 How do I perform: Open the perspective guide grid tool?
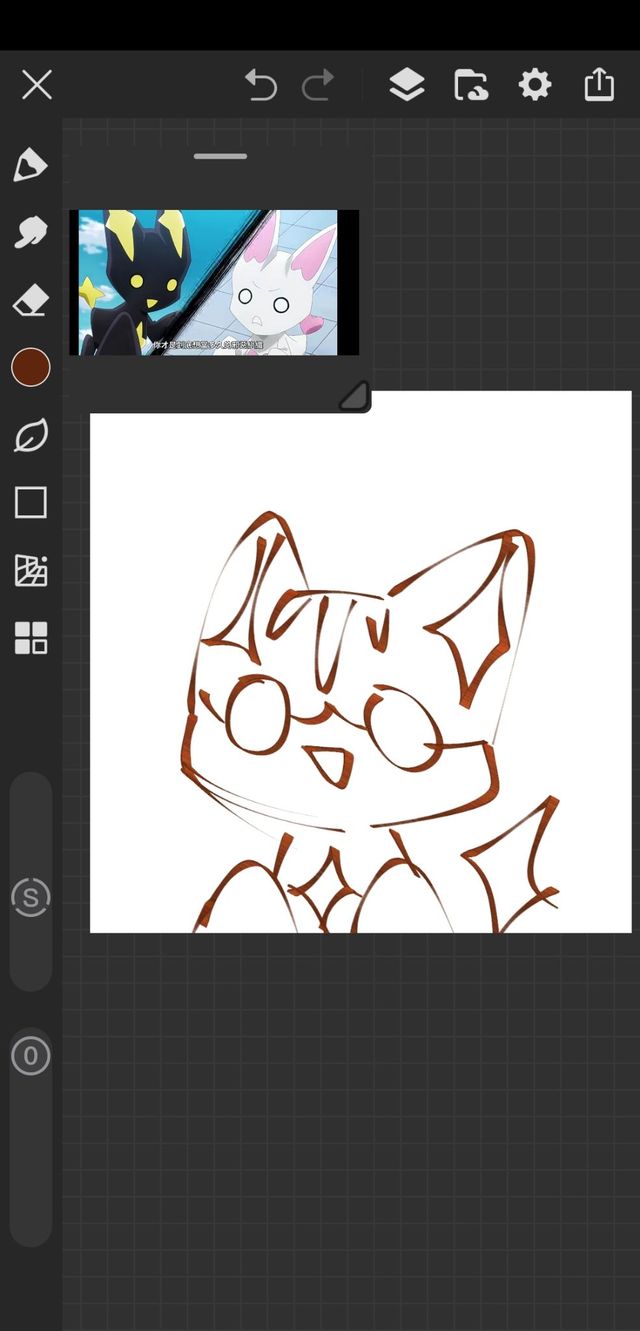tap(30, 570)
